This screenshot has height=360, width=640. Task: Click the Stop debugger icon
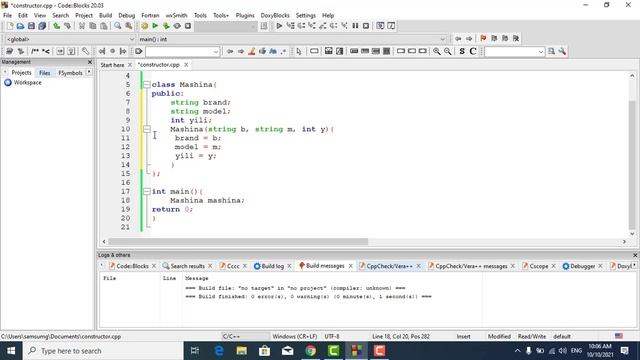click(x=366, y=26)
